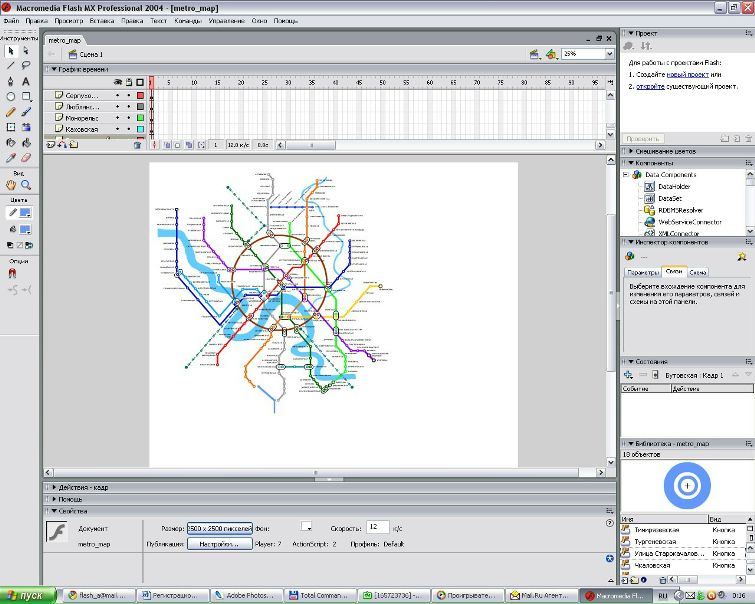The width and height of the screenshot is (755, 604).
Task: Toggle the lock all layers icon
Action: 129,82
